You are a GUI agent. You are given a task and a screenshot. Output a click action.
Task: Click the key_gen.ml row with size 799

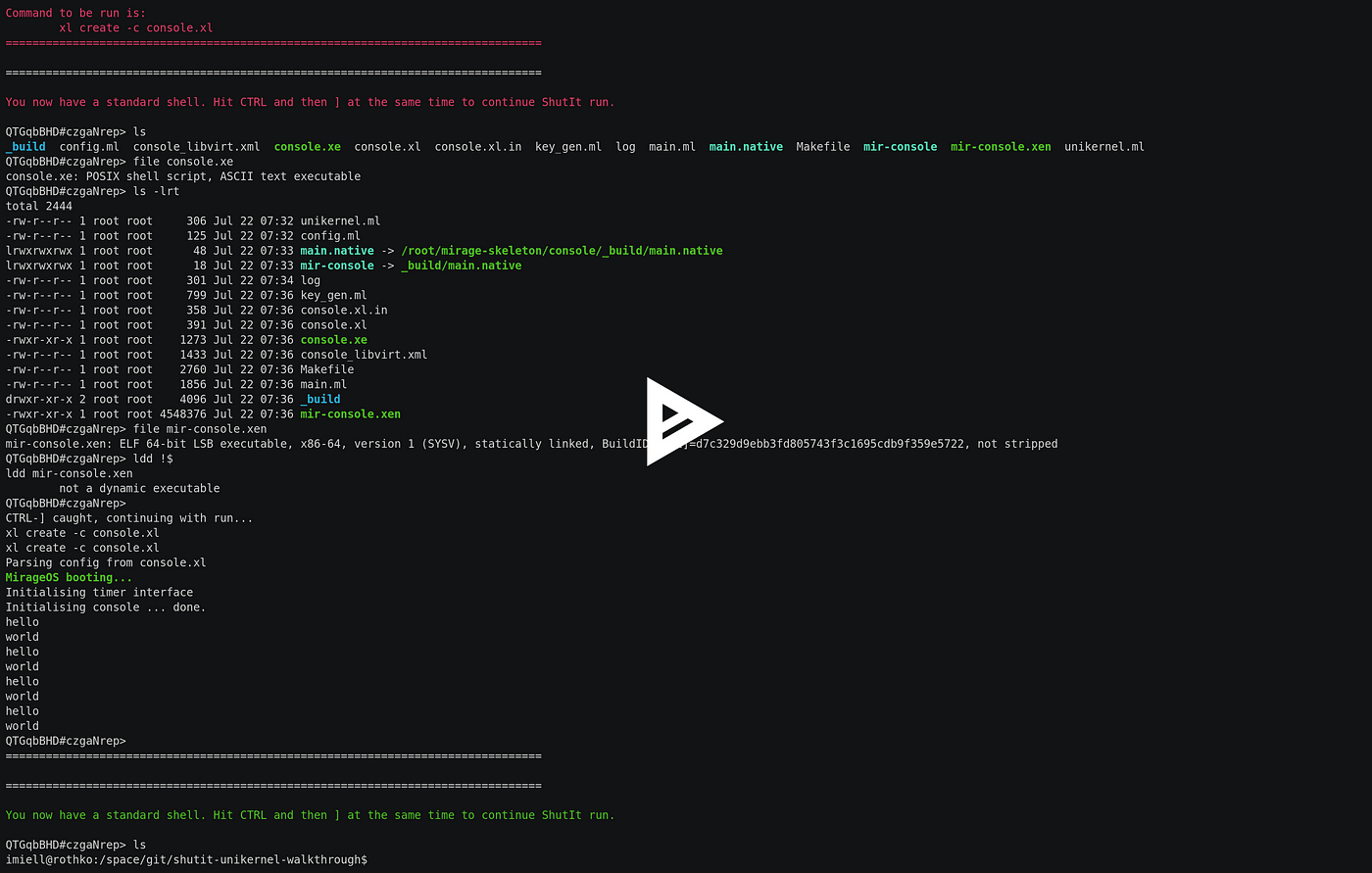pyautogui.click(x=186, y=295)
